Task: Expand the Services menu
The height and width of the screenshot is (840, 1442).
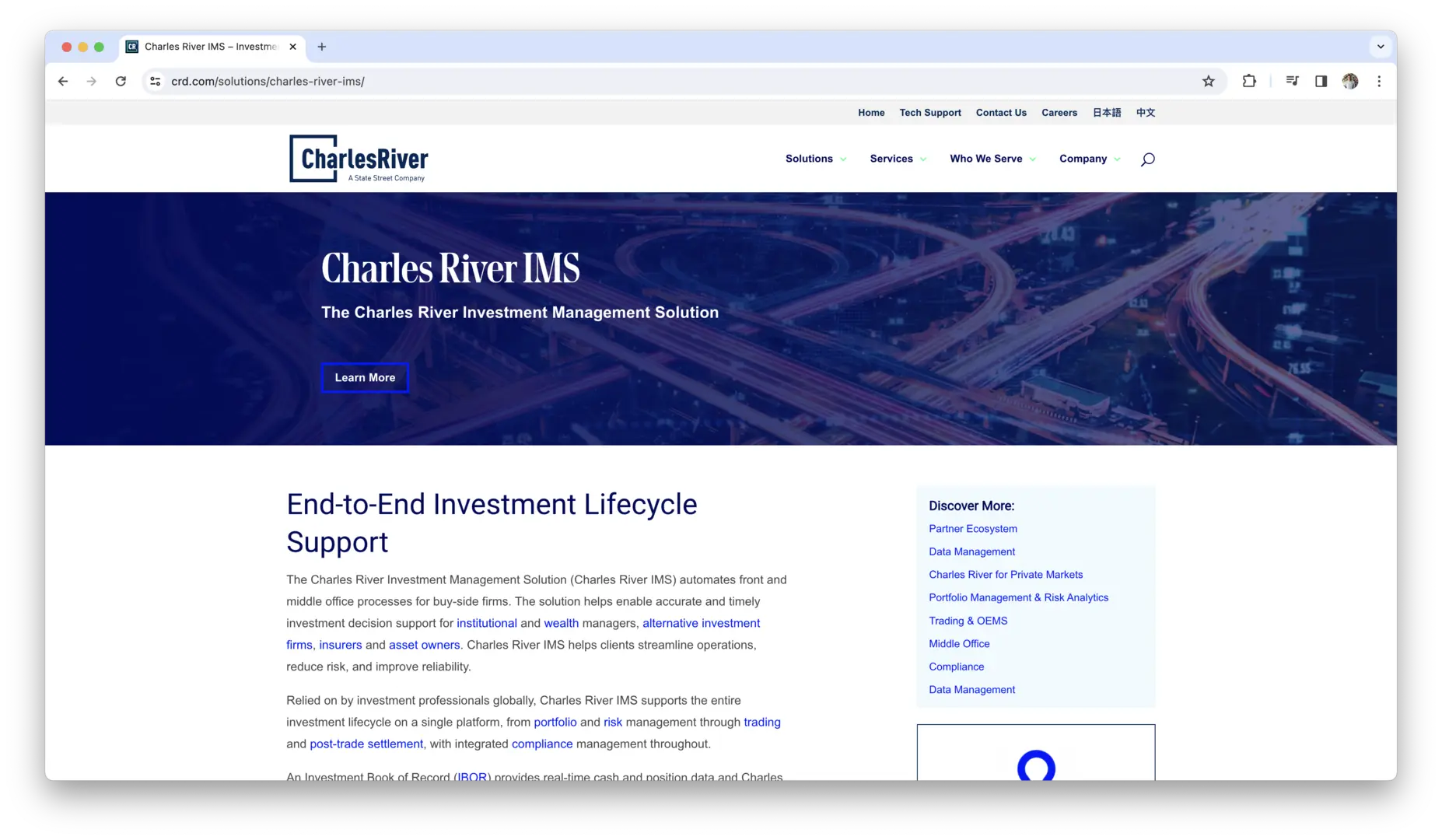Action: [898, 159]
